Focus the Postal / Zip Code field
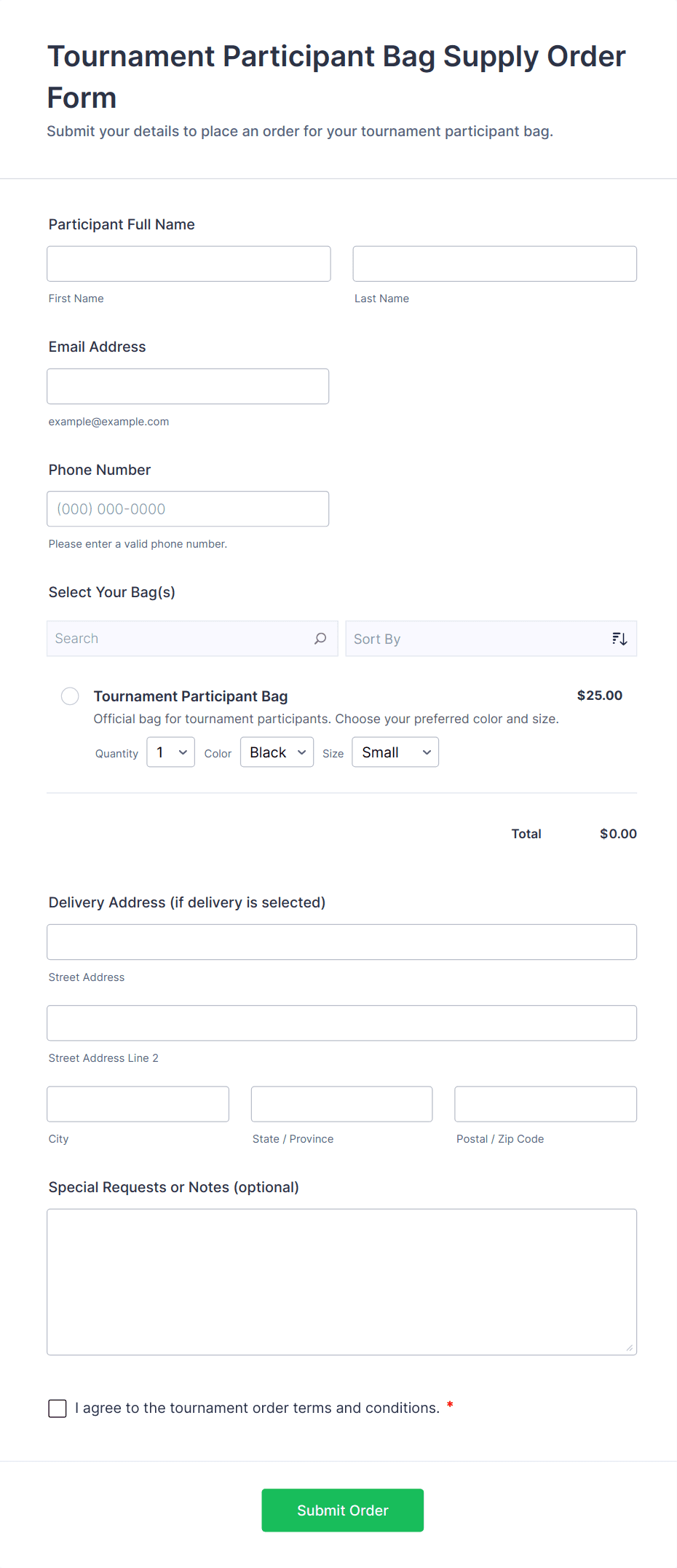Viewport: 677px width, 1568px height. pos(545,1104)
